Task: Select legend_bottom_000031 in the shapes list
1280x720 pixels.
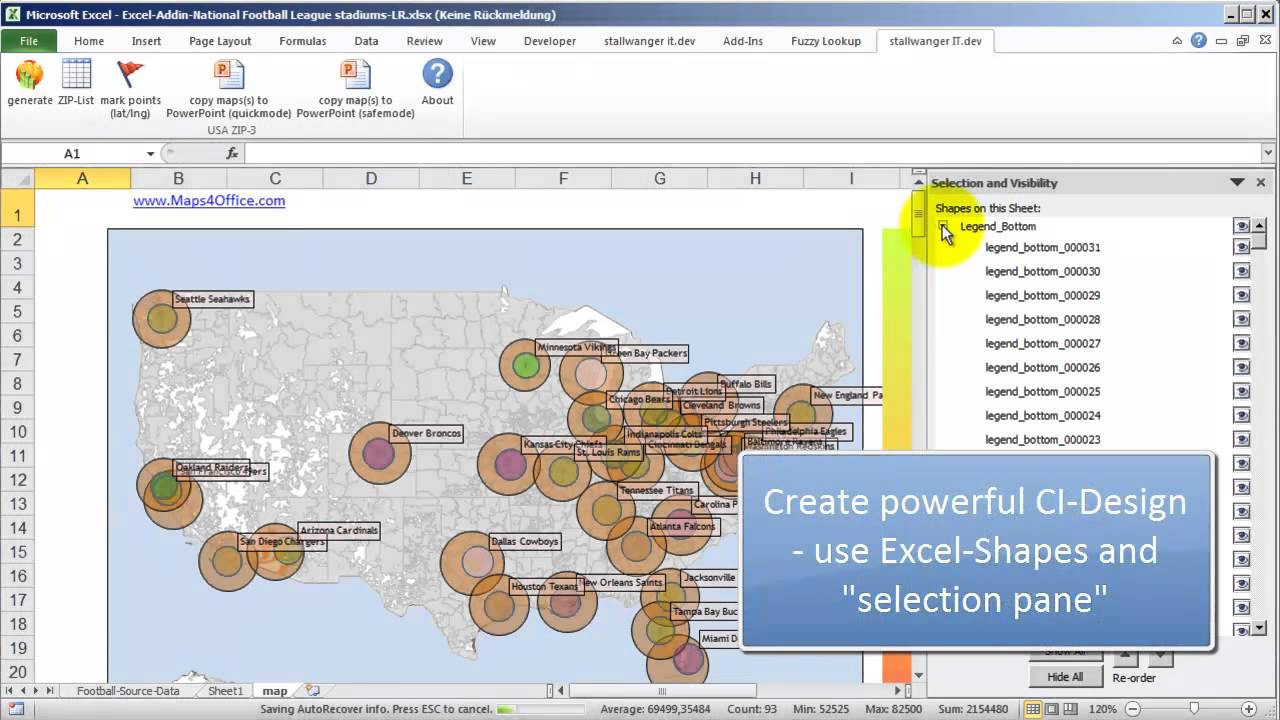Action: point(1043,247)
